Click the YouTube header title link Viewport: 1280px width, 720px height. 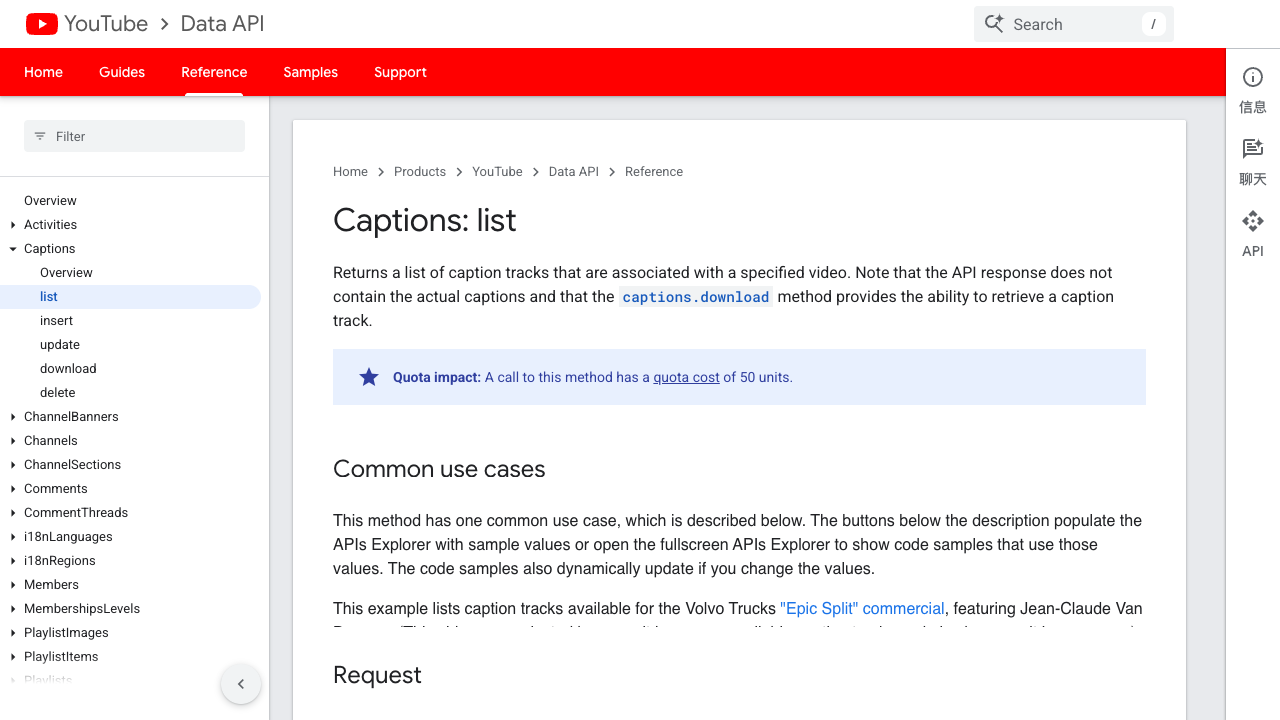106,24
